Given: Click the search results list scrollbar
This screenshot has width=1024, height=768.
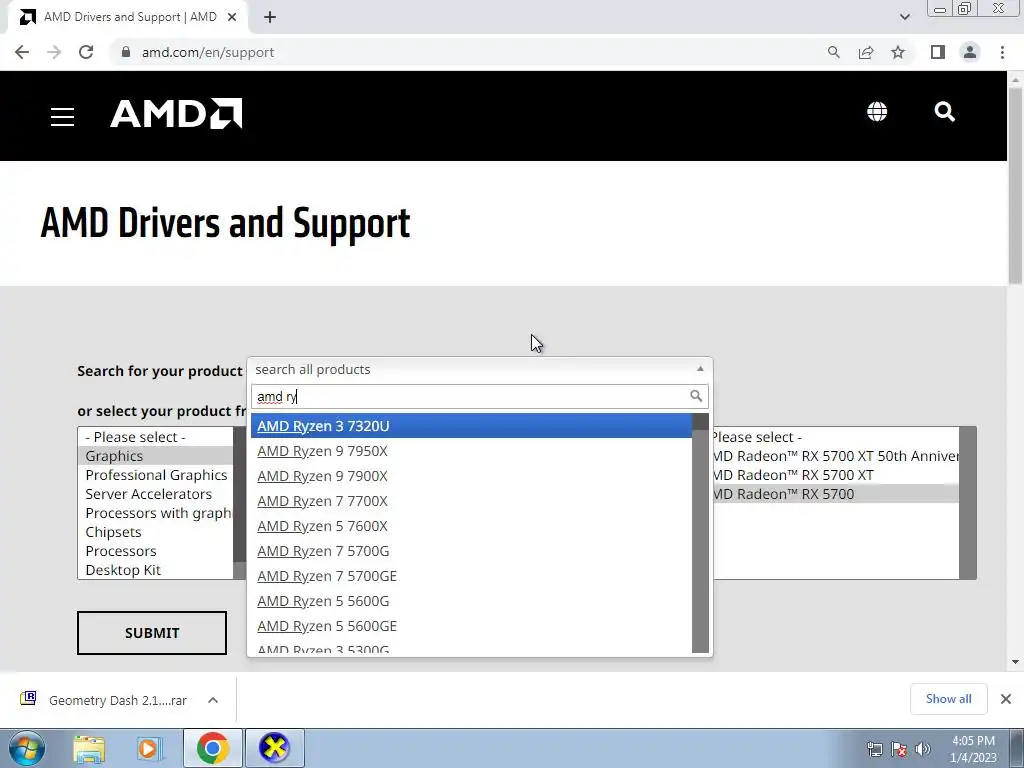Looking at the screenshot, I should pos(700,533).
